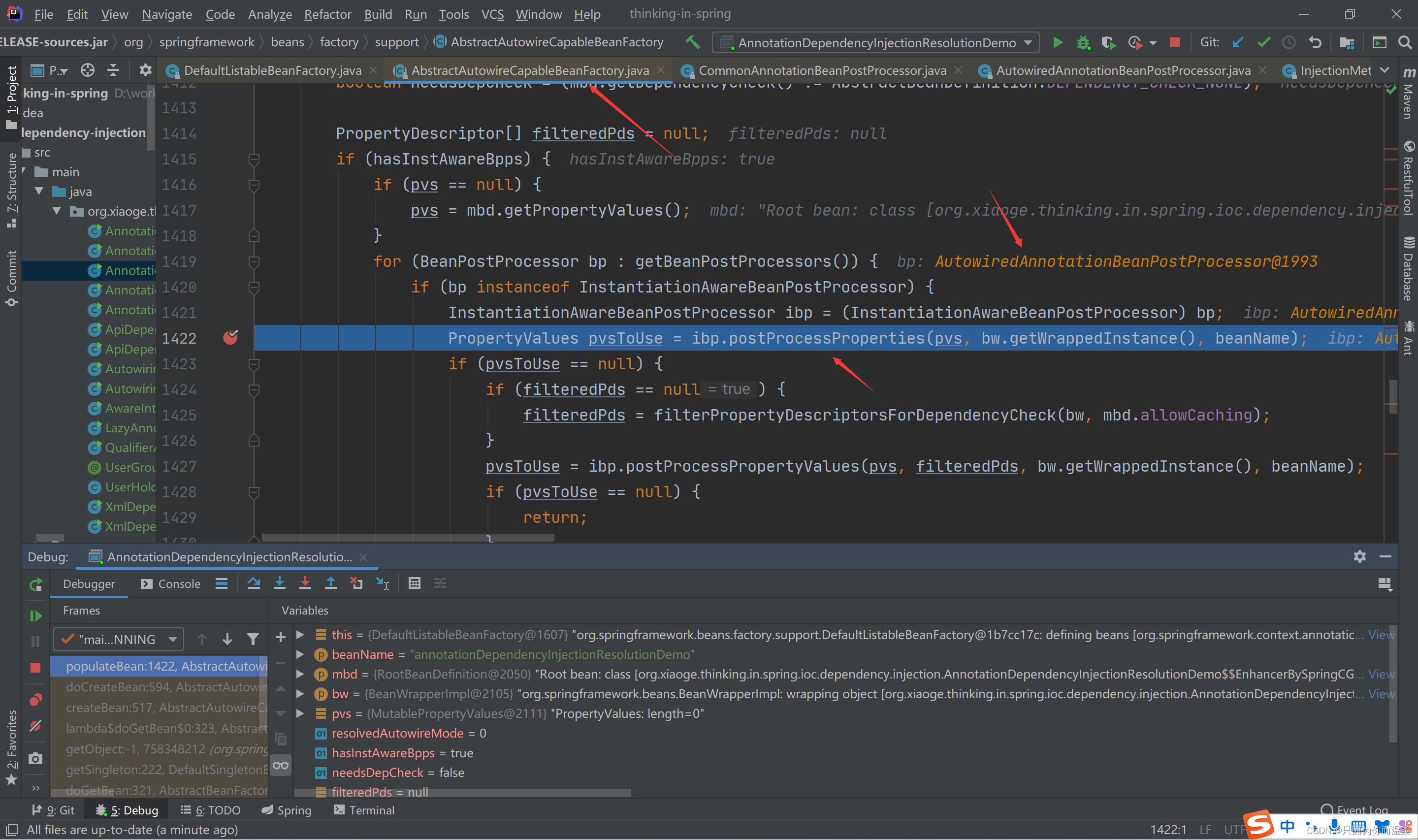Toggle the breakpoint on line 1422
The image size is (1418, 840).
click(230, 338)
